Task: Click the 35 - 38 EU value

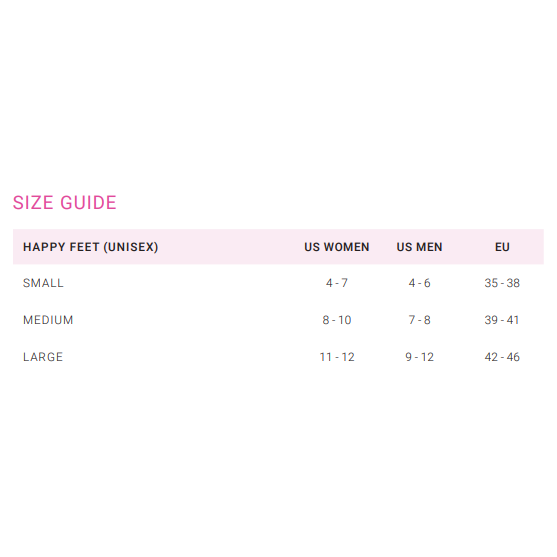Action: [502, 283]
